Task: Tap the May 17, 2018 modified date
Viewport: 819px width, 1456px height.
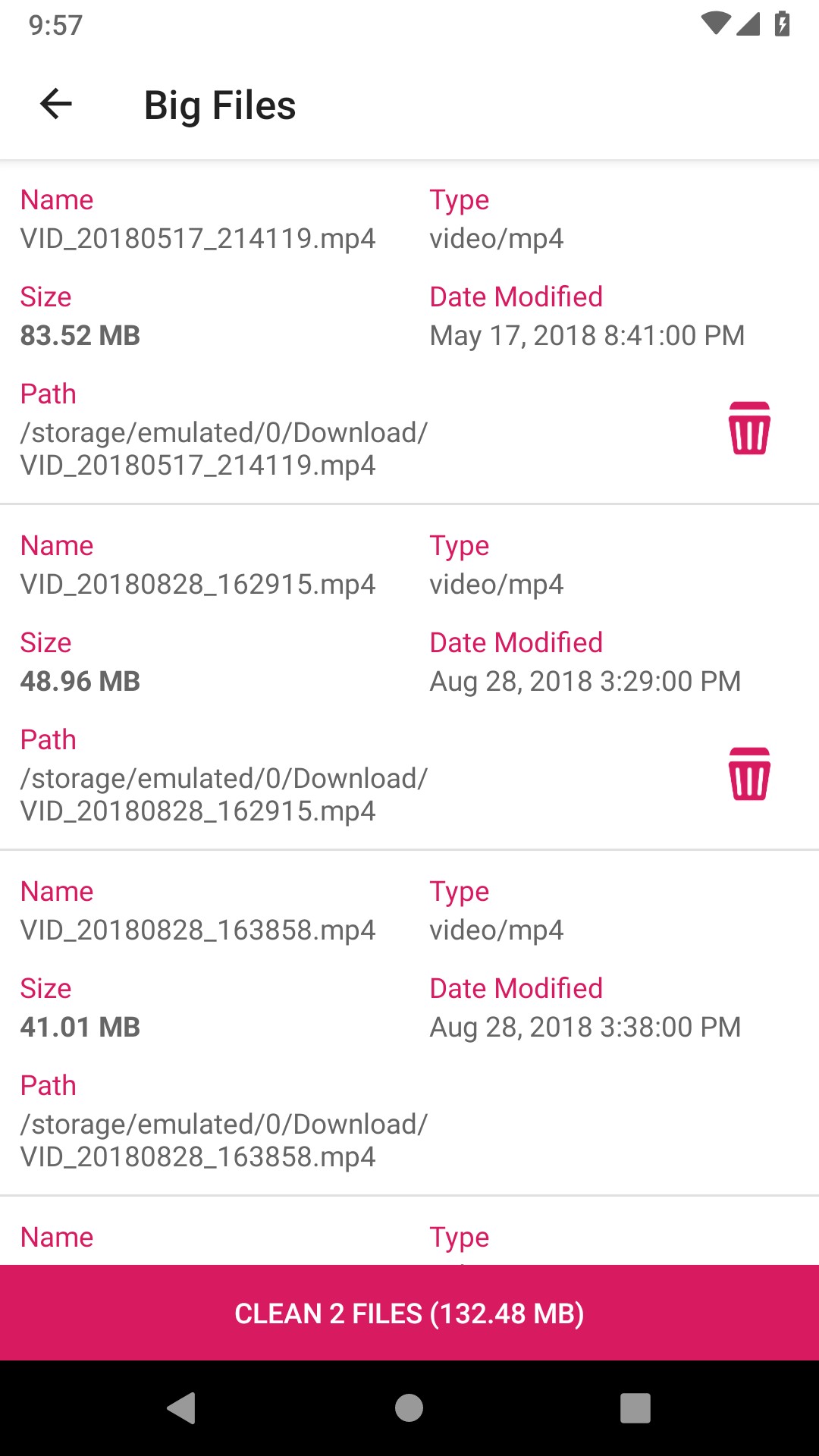Action: click(x=587, y=336)
